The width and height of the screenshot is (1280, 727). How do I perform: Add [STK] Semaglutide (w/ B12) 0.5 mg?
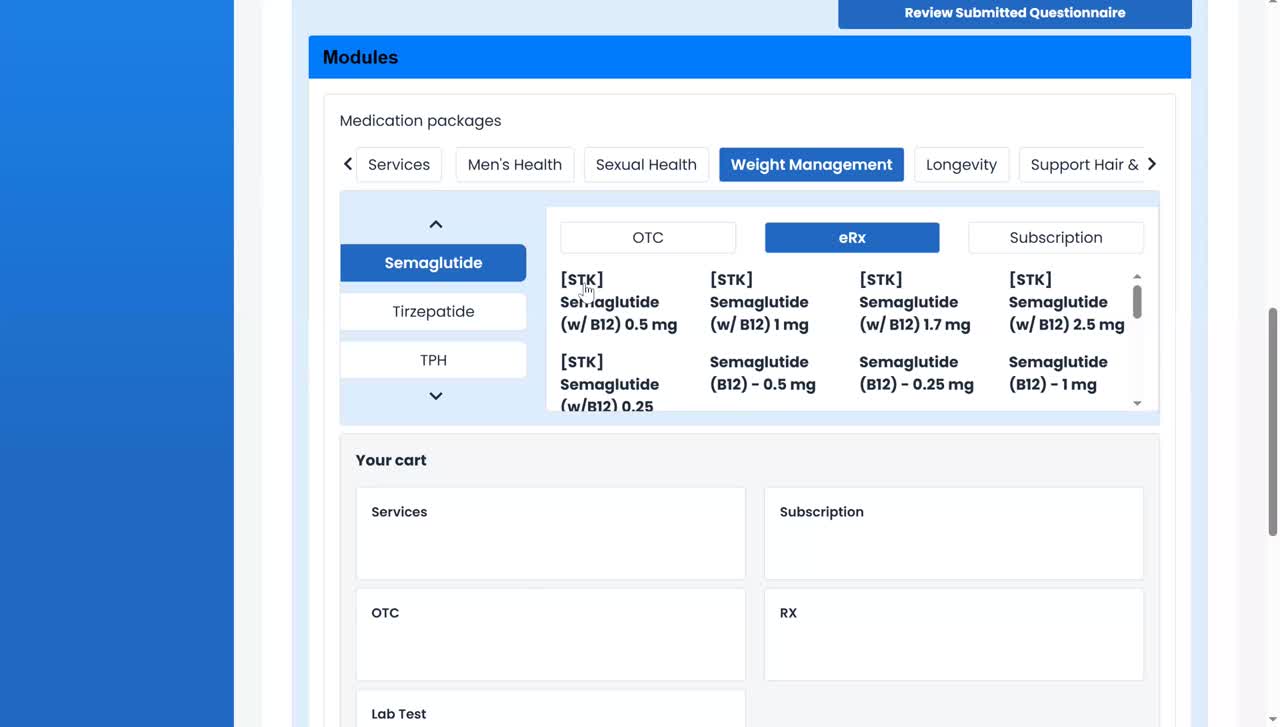coord(619,302)
